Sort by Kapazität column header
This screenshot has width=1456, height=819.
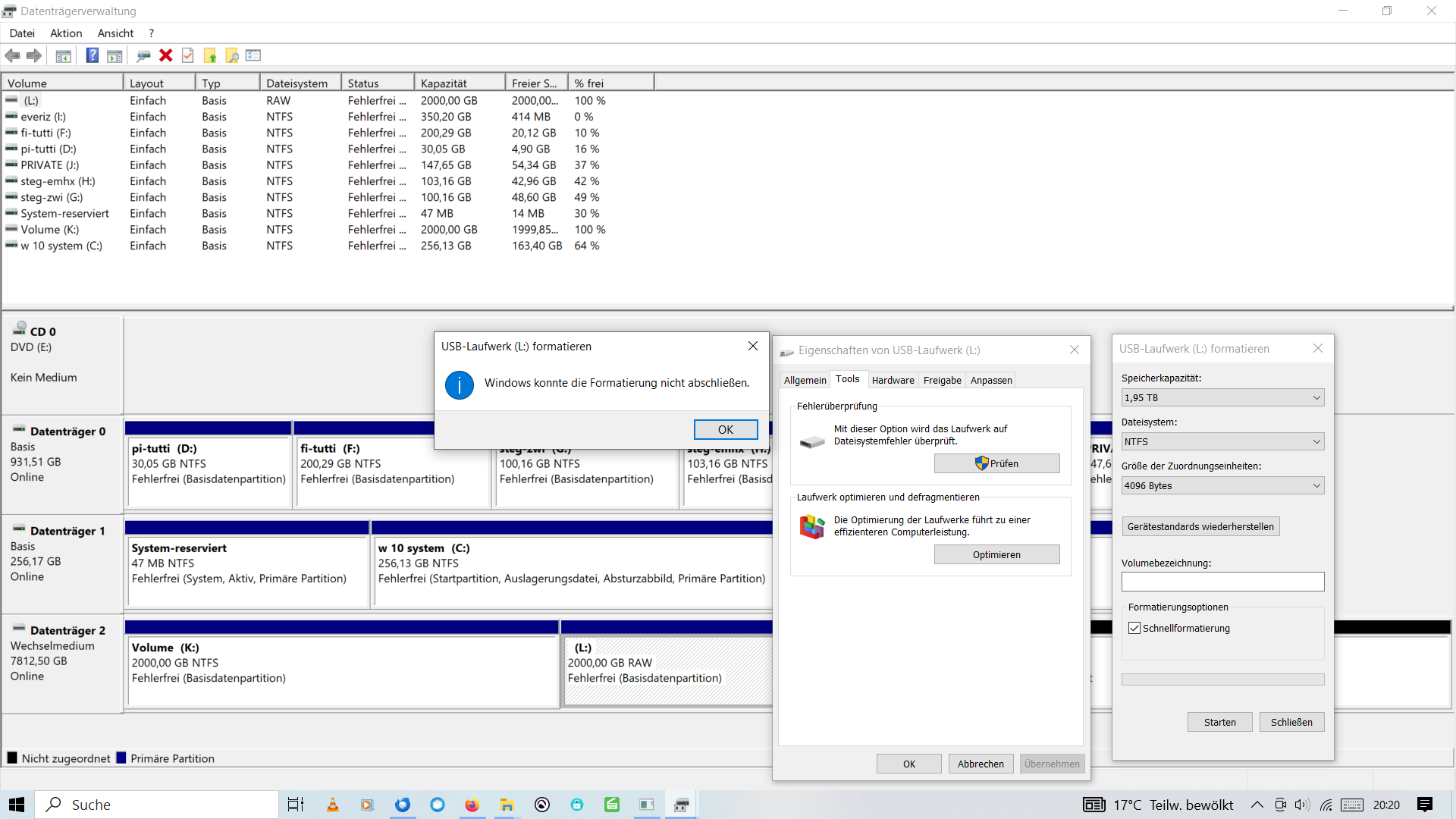coord(460,83)
